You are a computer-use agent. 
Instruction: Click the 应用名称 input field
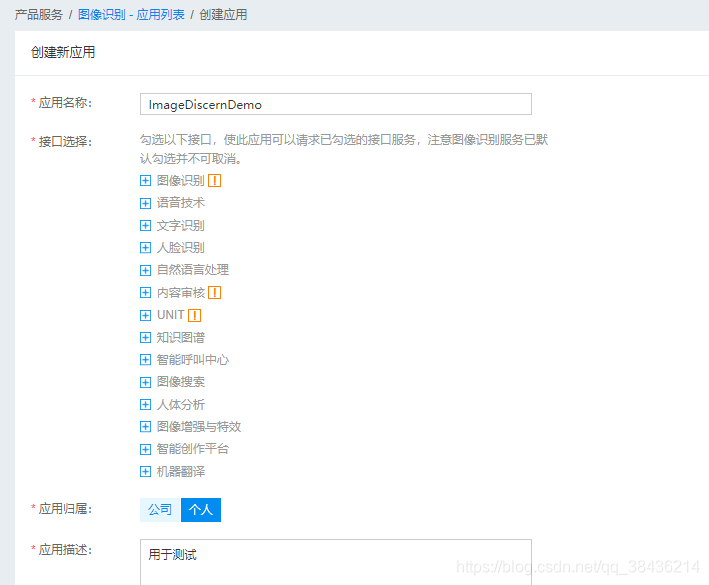[336, 104]
